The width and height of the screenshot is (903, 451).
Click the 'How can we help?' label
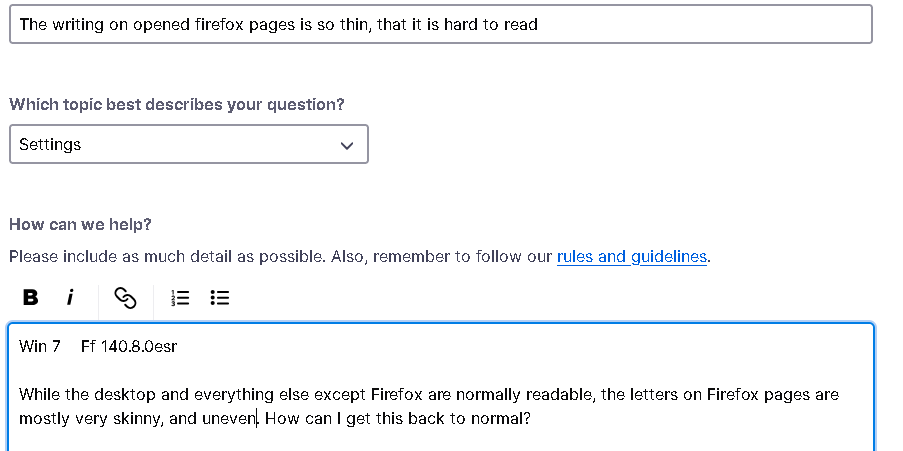click(x=80, y=224)
